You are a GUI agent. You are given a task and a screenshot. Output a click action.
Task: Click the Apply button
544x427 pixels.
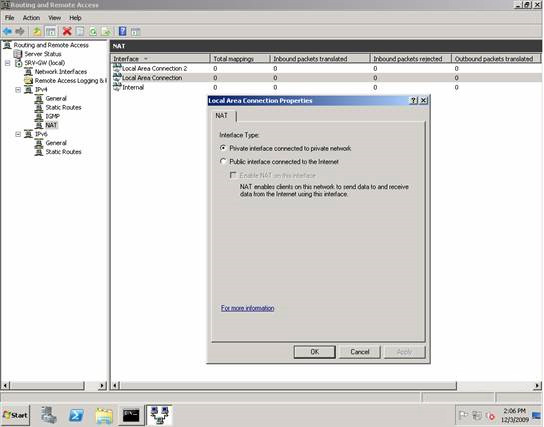pyautogui.click(x=404, y=352)
